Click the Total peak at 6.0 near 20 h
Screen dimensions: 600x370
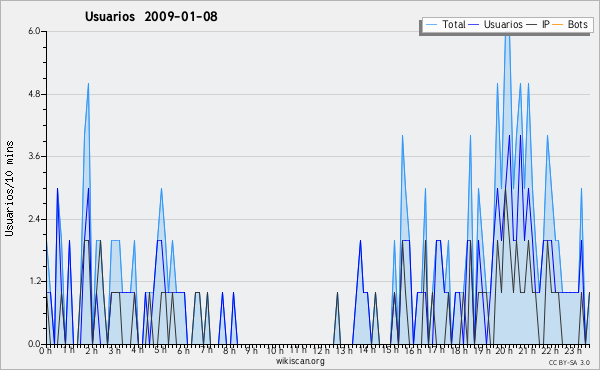pos(507,34)
